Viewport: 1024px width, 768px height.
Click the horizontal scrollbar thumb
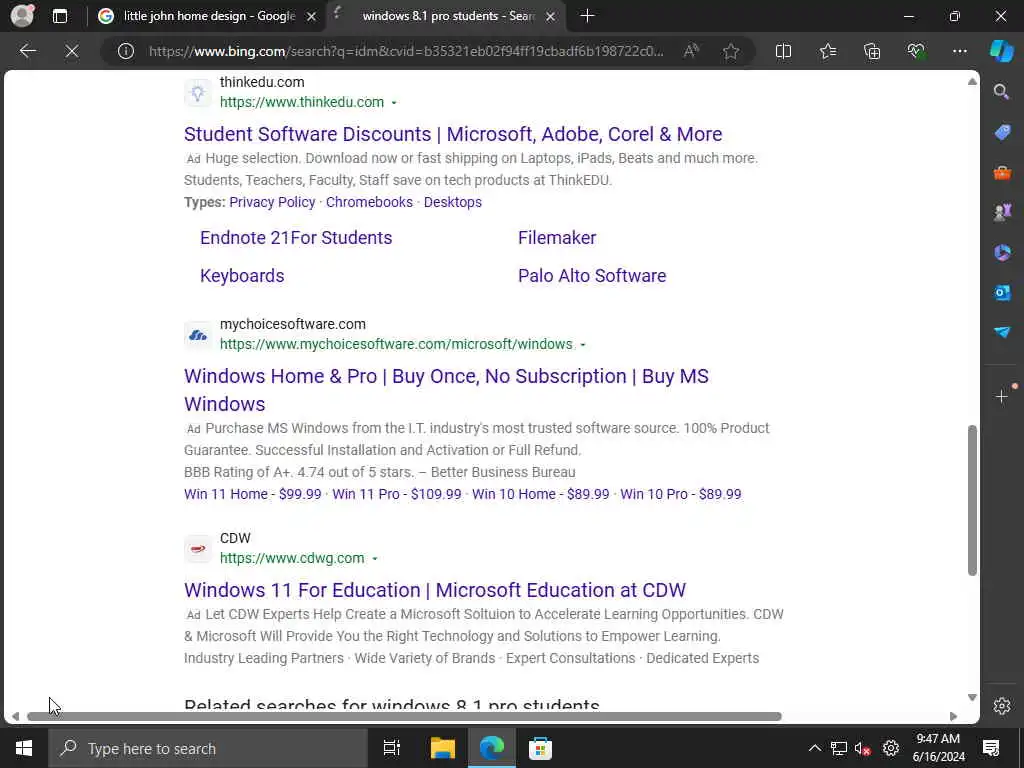tap(404, 716)
